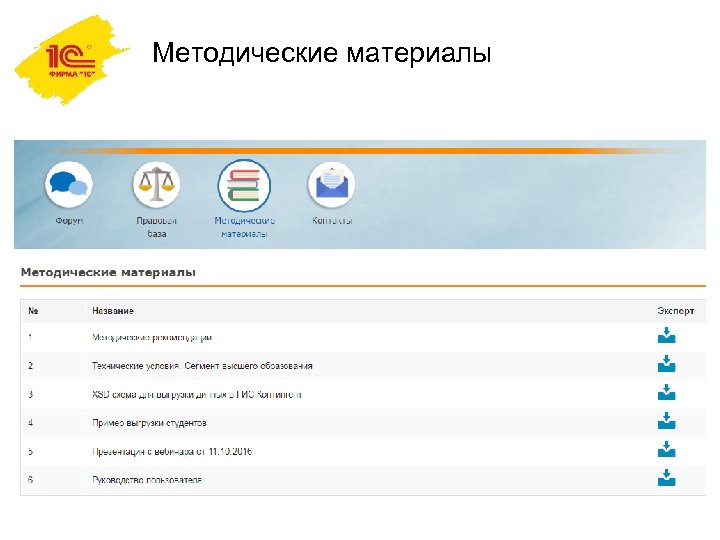Open the Форум chat bubbles icon
The image size is (720, 540).
69,185
